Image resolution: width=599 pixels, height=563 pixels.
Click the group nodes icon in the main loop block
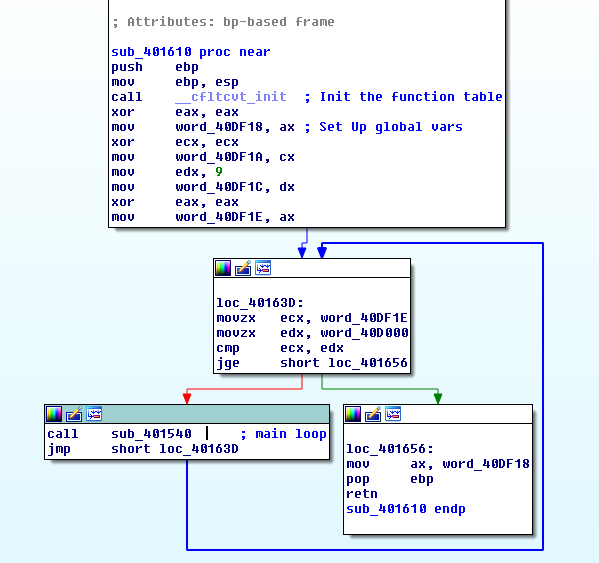(94, 414)
